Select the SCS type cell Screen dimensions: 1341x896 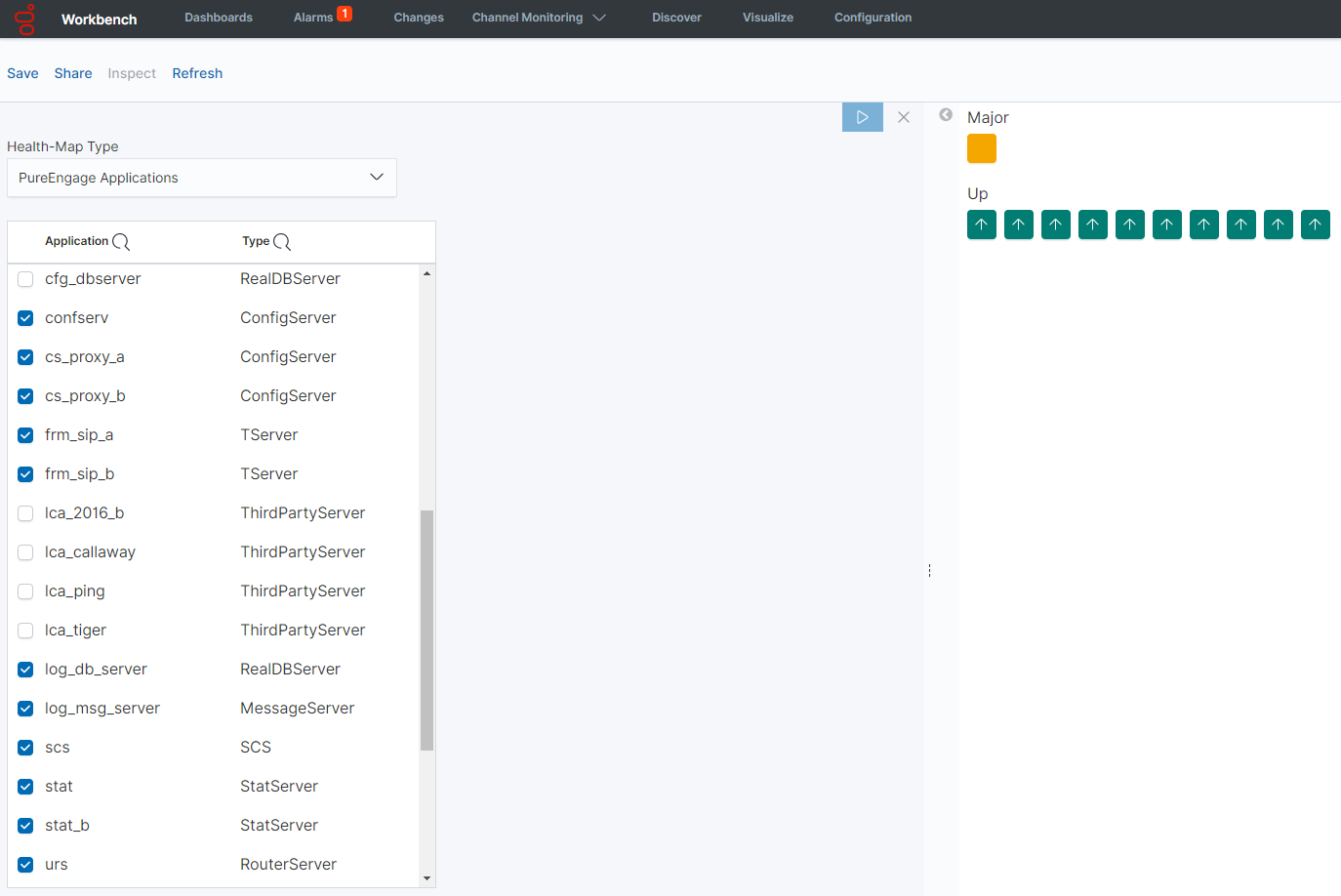pos(256,748)
